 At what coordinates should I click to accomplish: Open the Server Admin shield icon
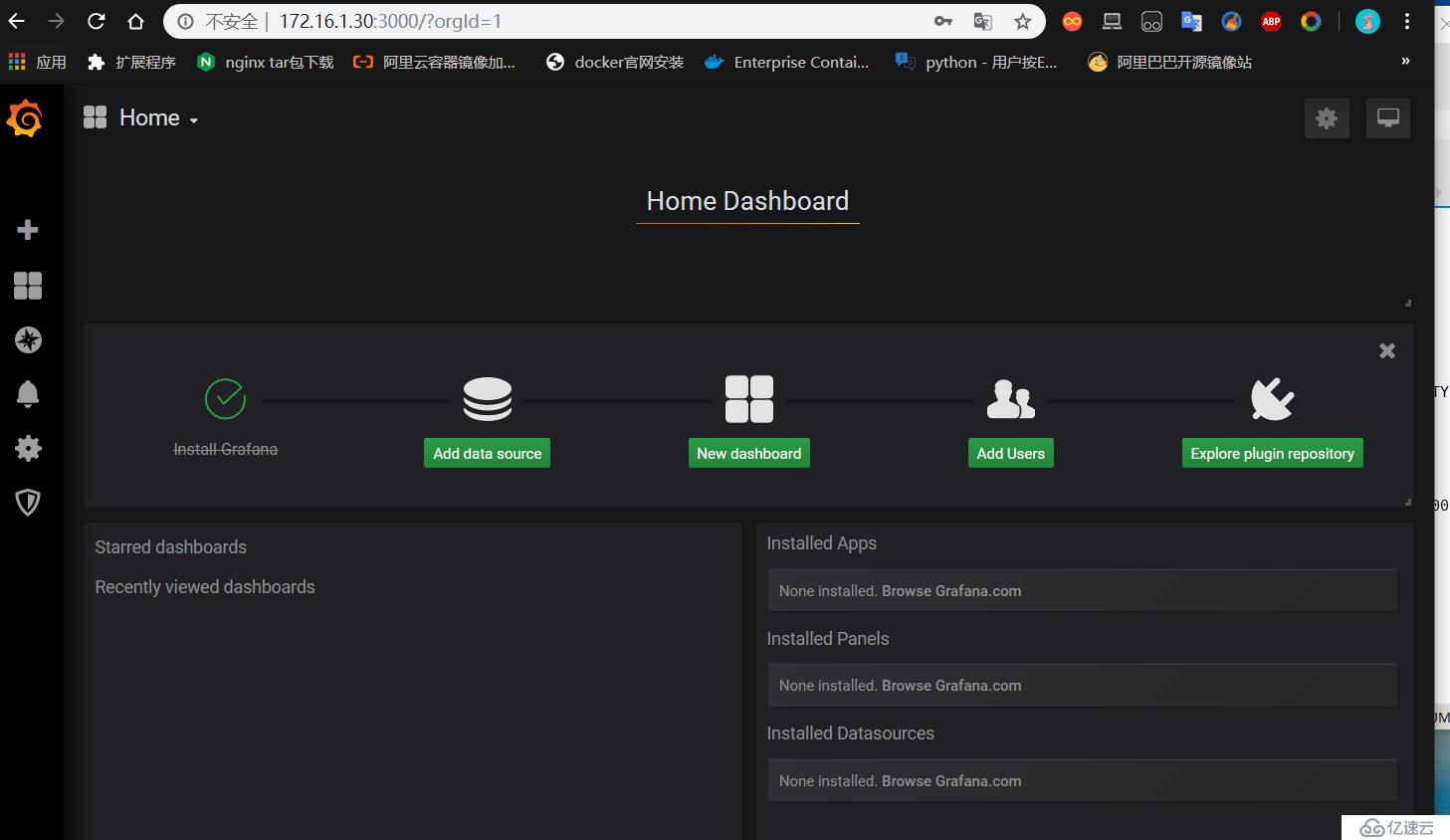tap(28, 502)
